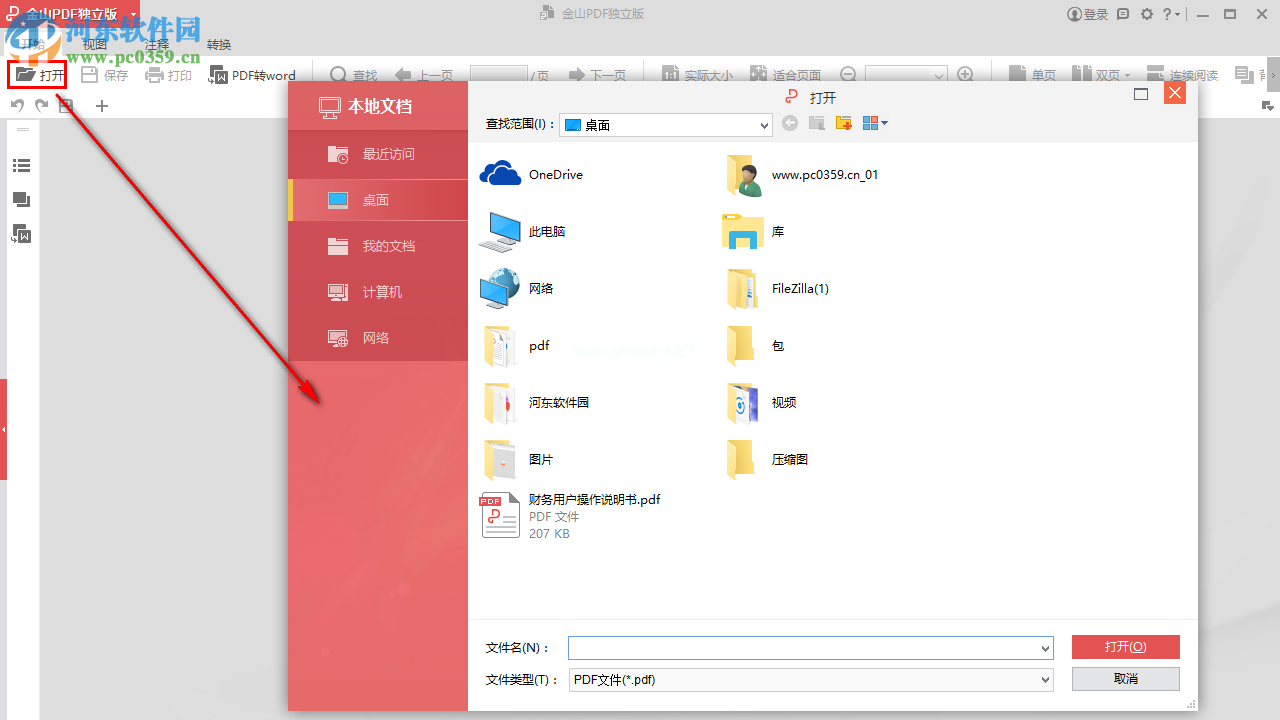Select 网络 in dialog sidebar

[378, 338]
